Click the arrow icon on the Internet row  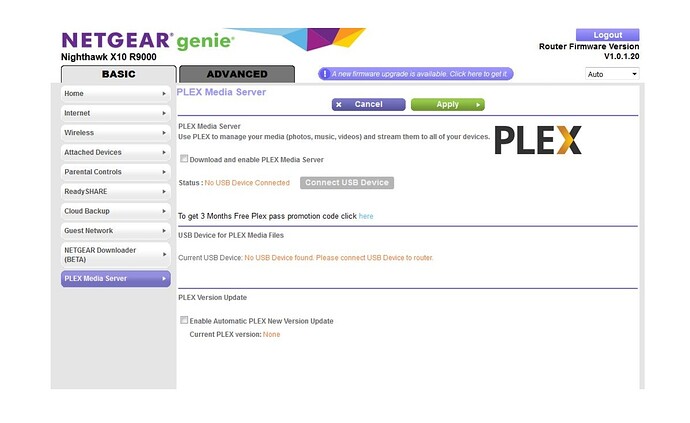(164, 113)
